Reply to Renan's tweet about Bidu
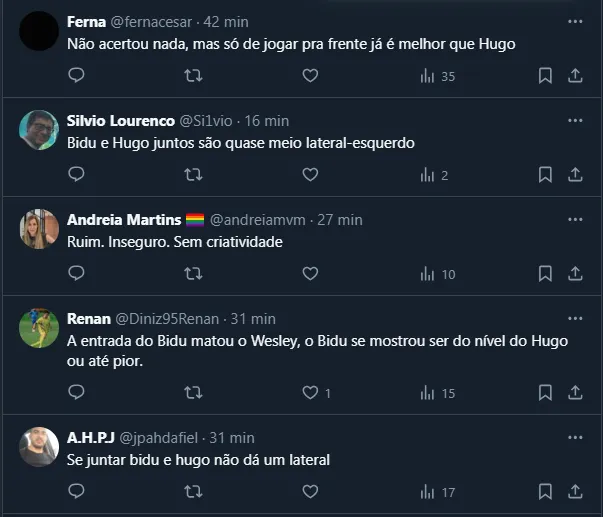 tap(77, 393)
